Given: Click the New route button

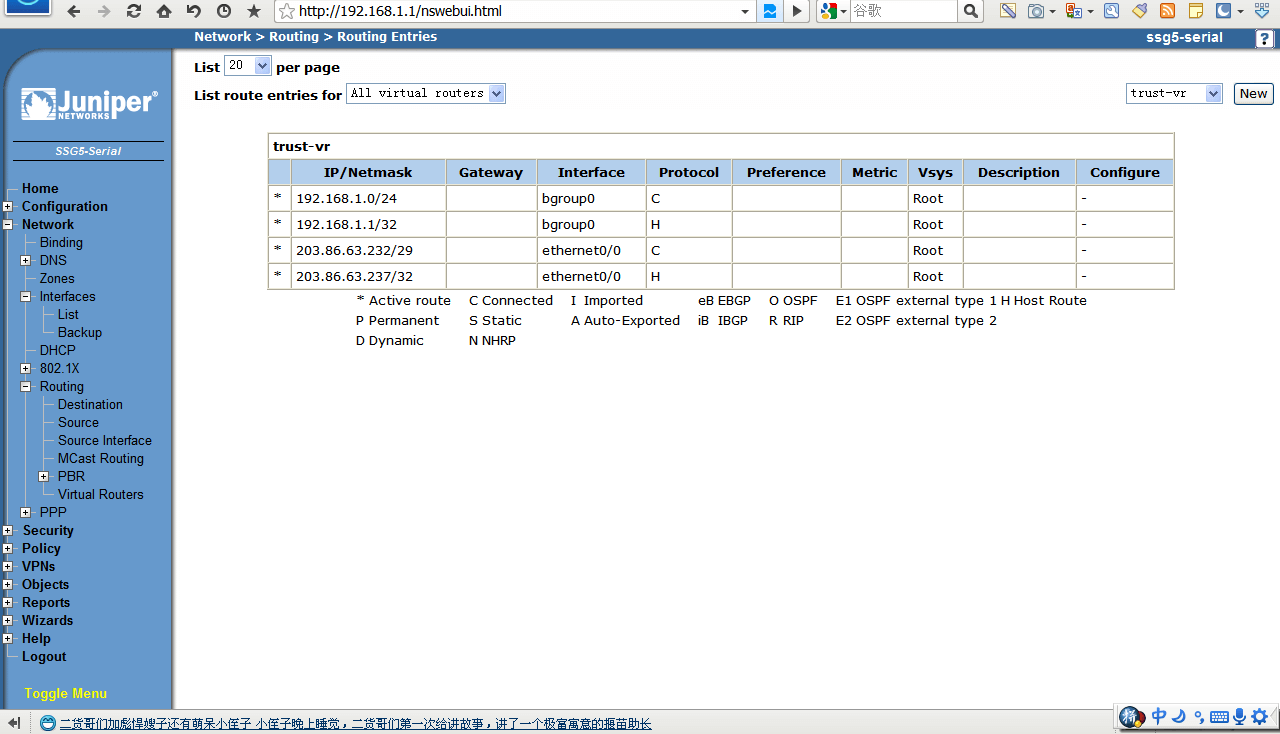Looking at the screenshot, I should (1253, 93).
